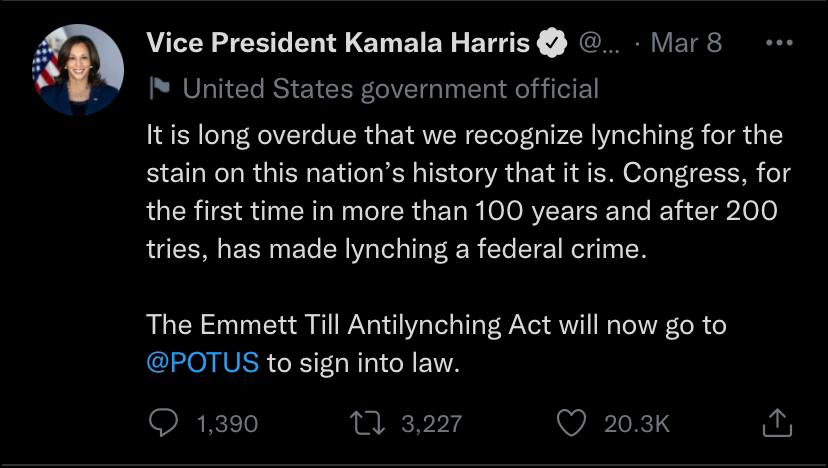Viewport: 828px width, 468px height.
Task: Follow the @POTUS mention link
Action: 203,362
